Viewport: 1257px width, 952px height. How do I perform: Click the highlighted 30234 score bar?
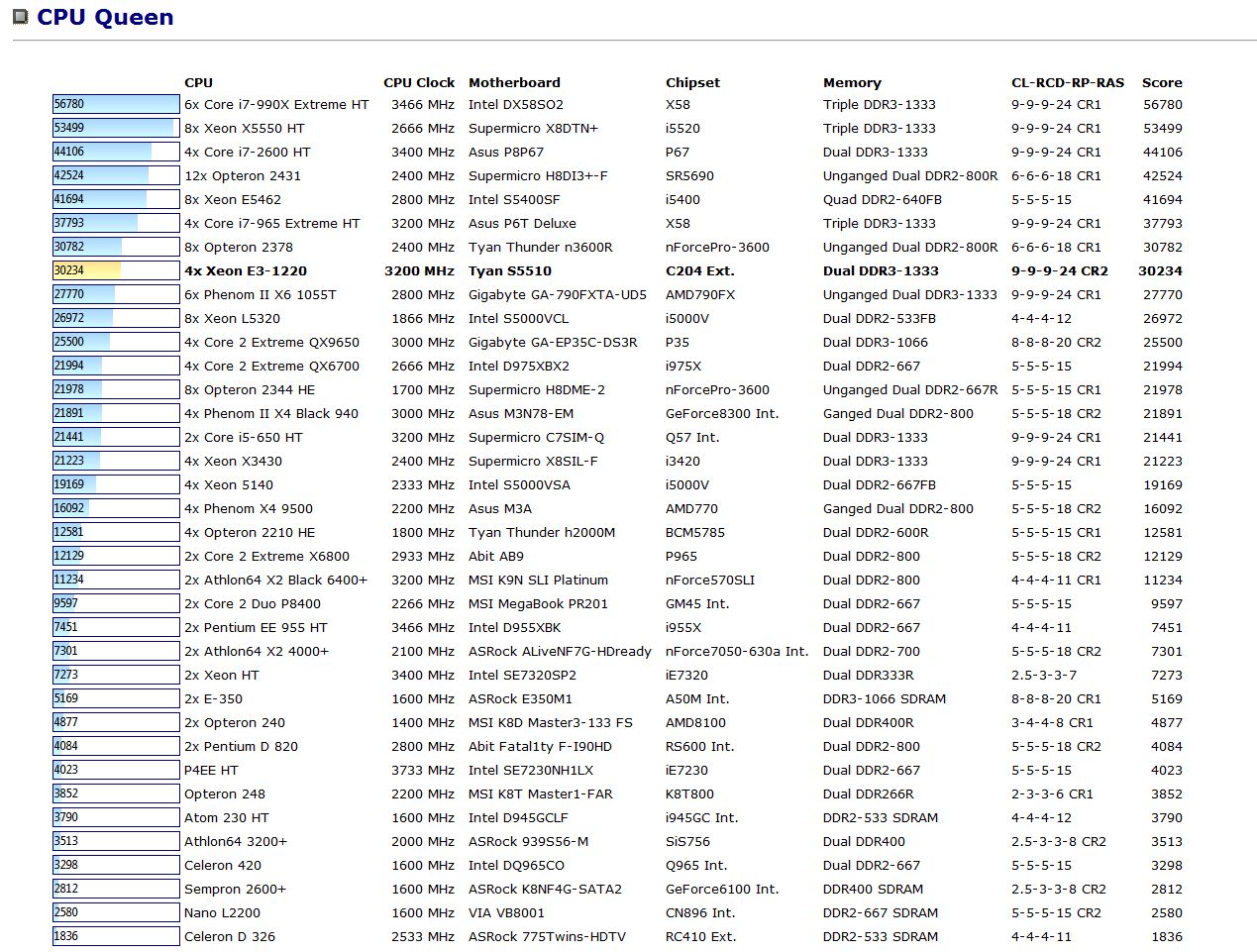116,270
